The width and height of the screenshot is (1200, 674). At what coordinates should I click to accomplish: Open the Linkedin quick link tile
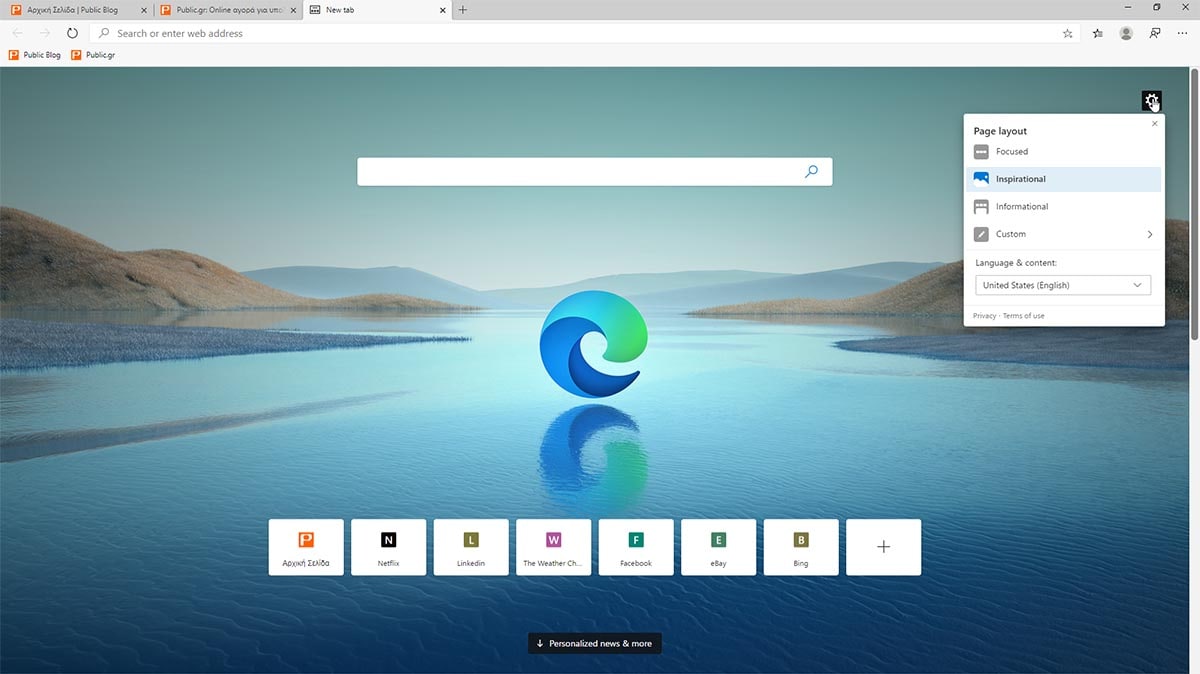pyautogui.click(x=471, y=546)
